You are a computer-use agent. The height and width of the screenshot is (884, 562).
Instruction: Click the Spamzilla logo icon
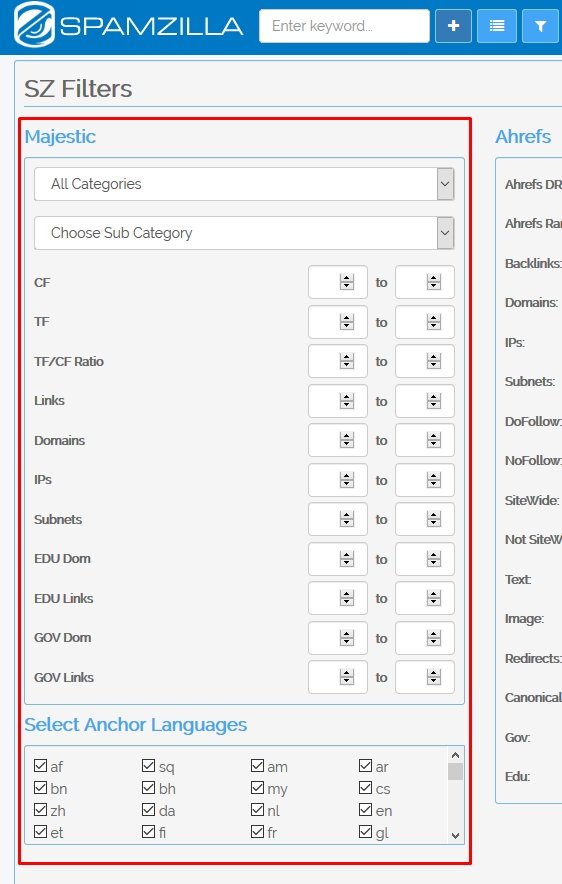pyautogui.click(x=34, y=25)
